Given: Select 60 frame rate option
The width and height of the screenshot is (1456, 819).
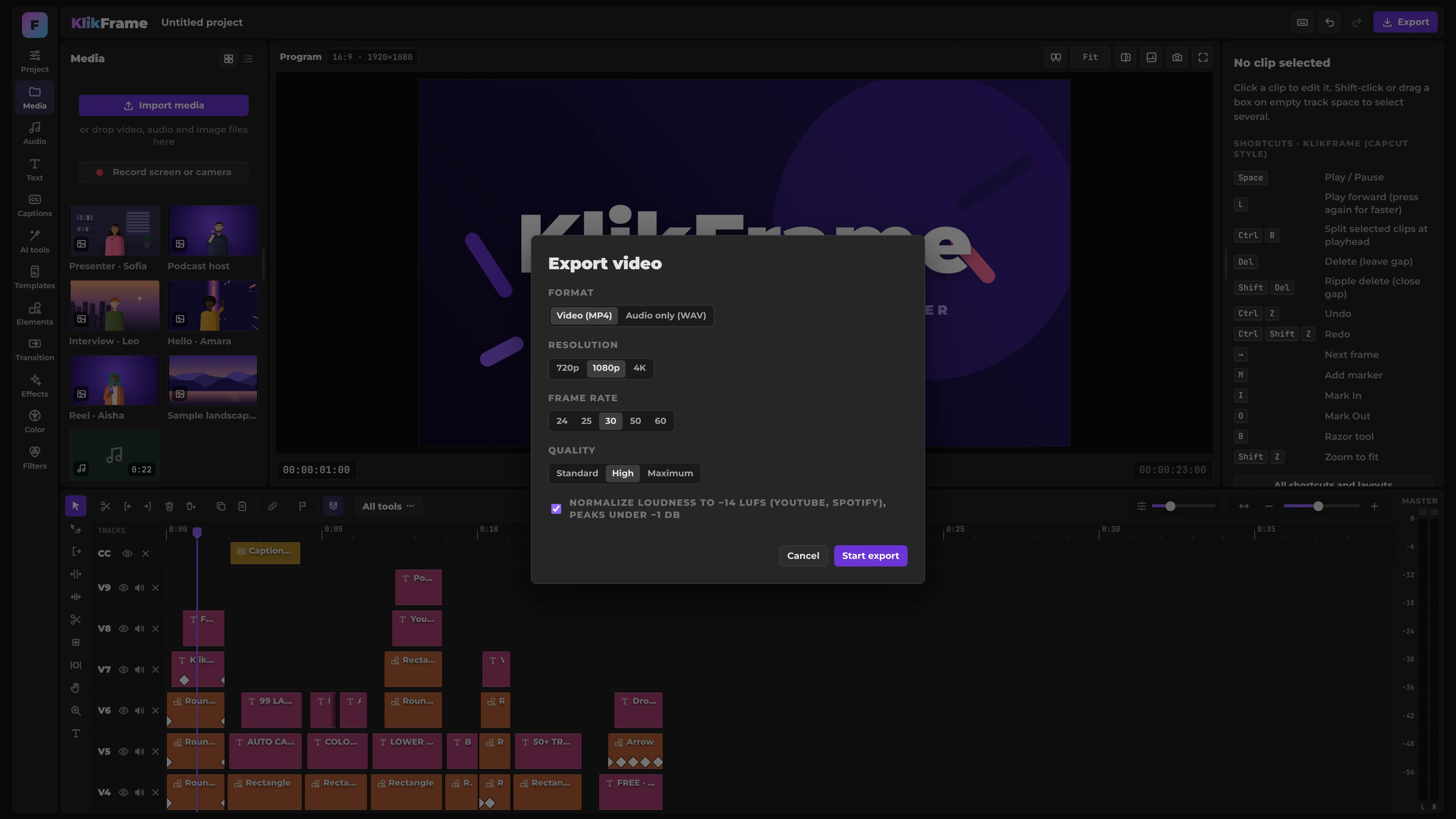Looking at the screenshot, I should click(660, 421).
